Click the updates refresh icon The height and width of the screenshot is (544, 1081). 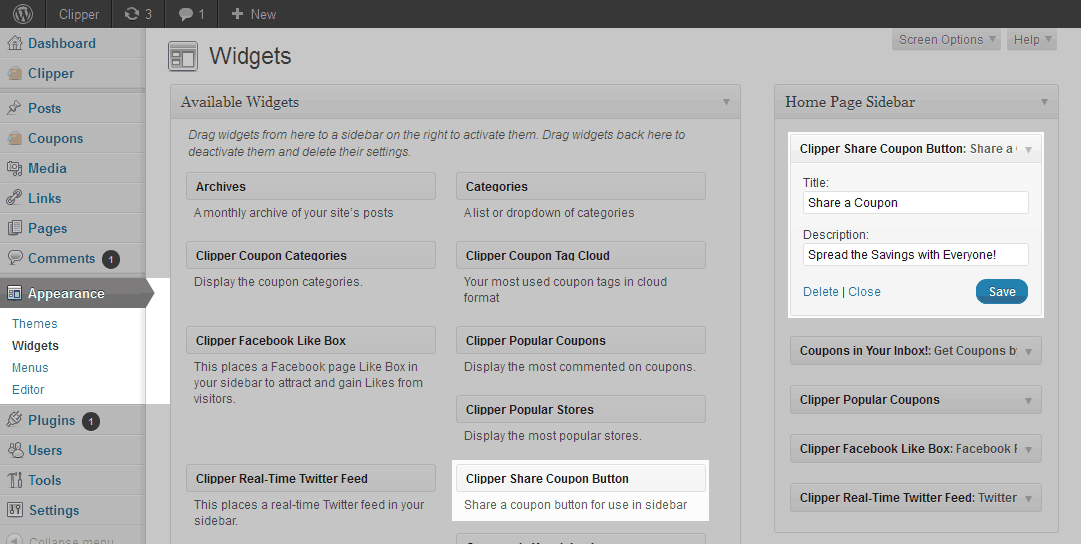tap(131, 14)
